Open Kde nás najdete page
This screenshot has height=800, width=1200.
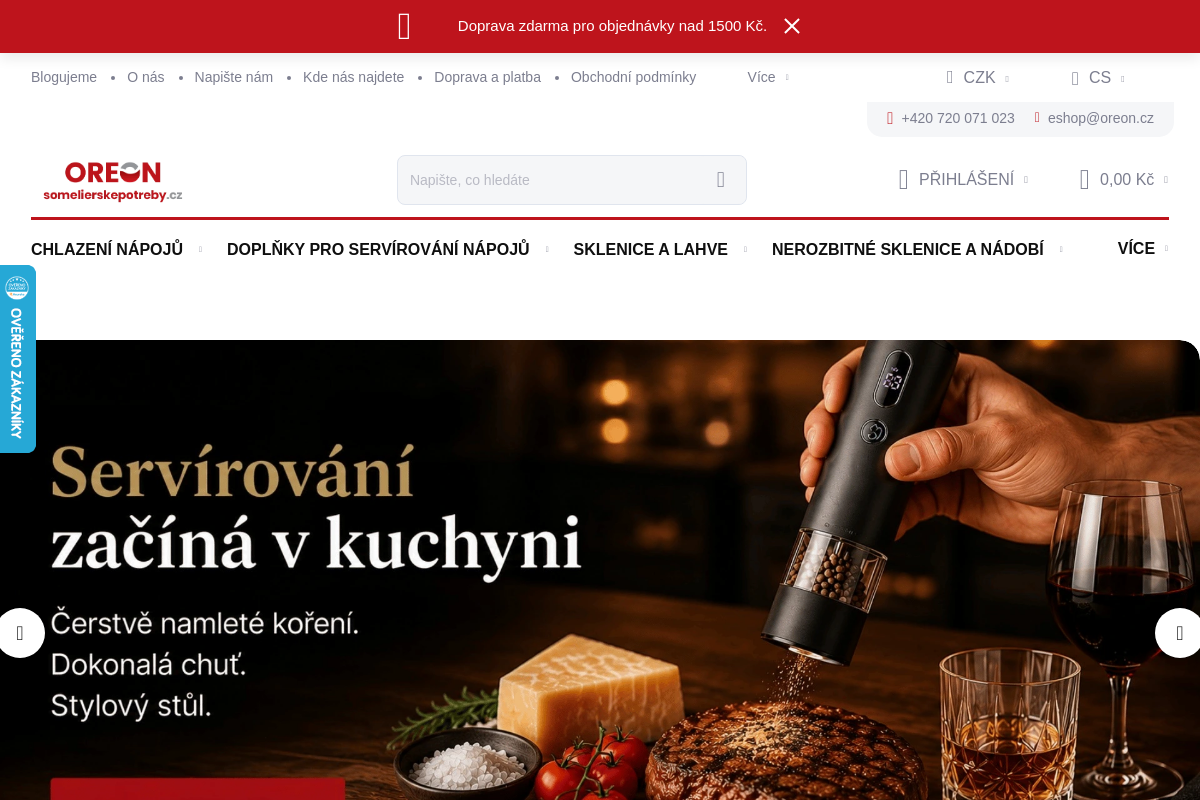pos(353,77)
